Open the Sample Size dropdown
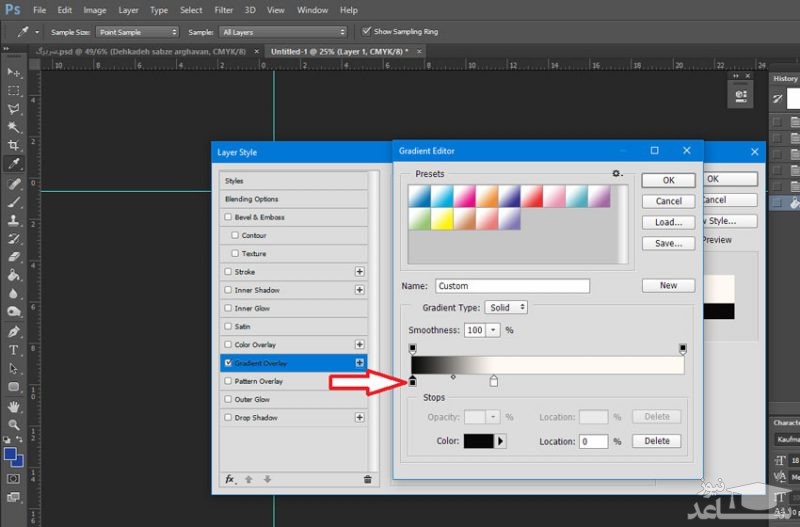 136,32
